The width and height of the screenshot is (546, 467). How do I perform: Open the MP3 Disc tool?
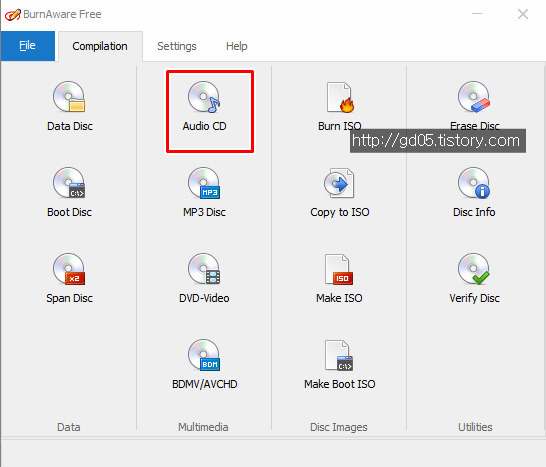point(205,193)
